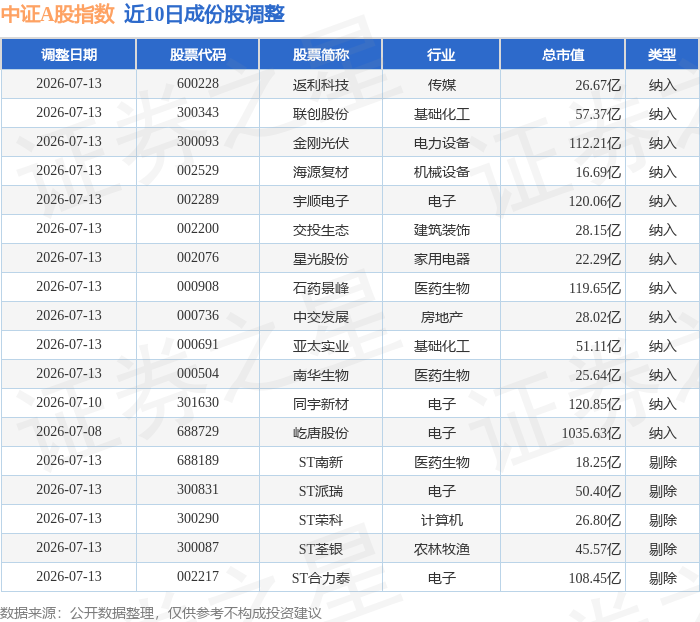Click the 中证A股指数 title text
The image size is (700, 622).
58,14
